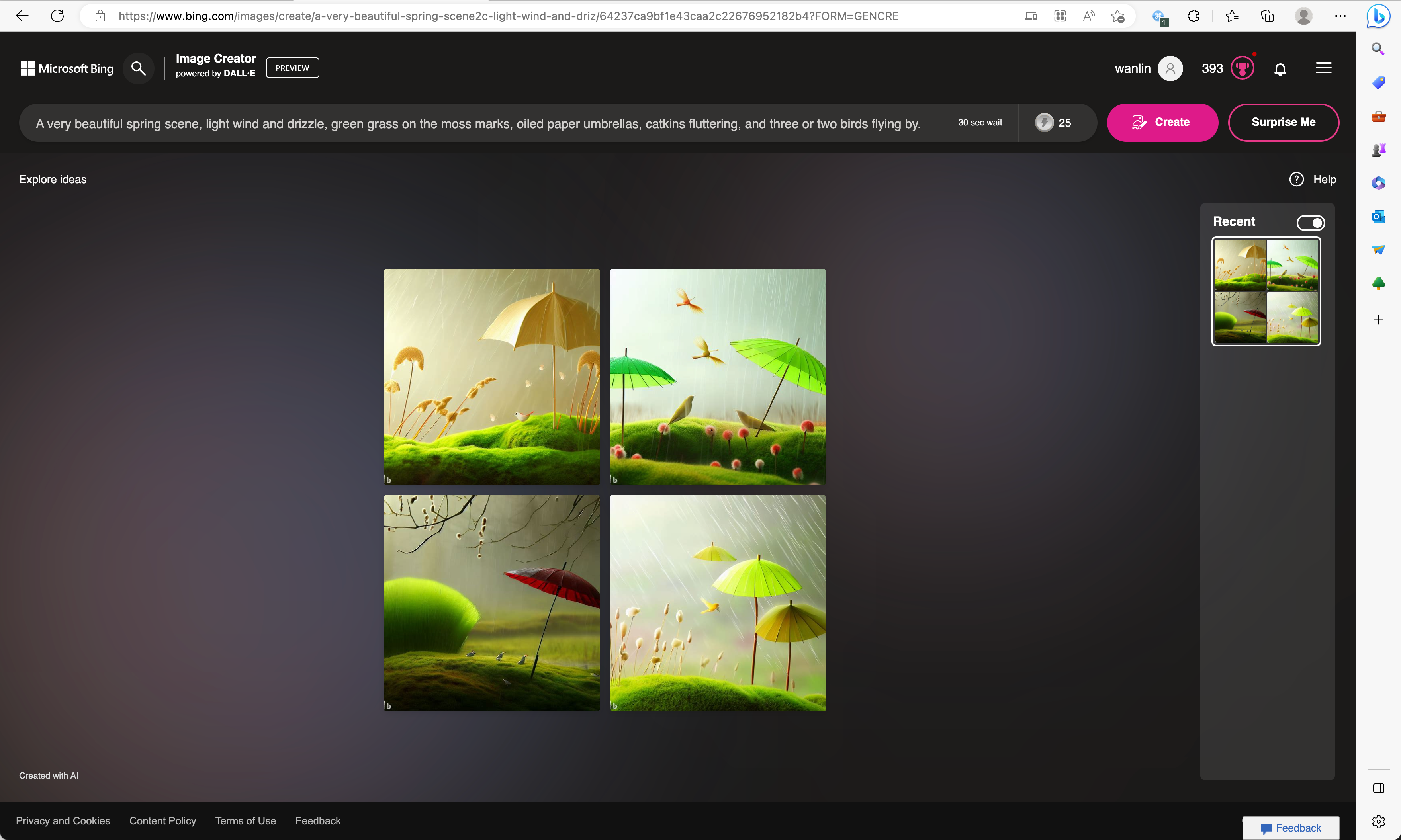Open sidebar settings gear icon
The width and height of the screenshot is (1401, 840).
(x=1378, y=821)
